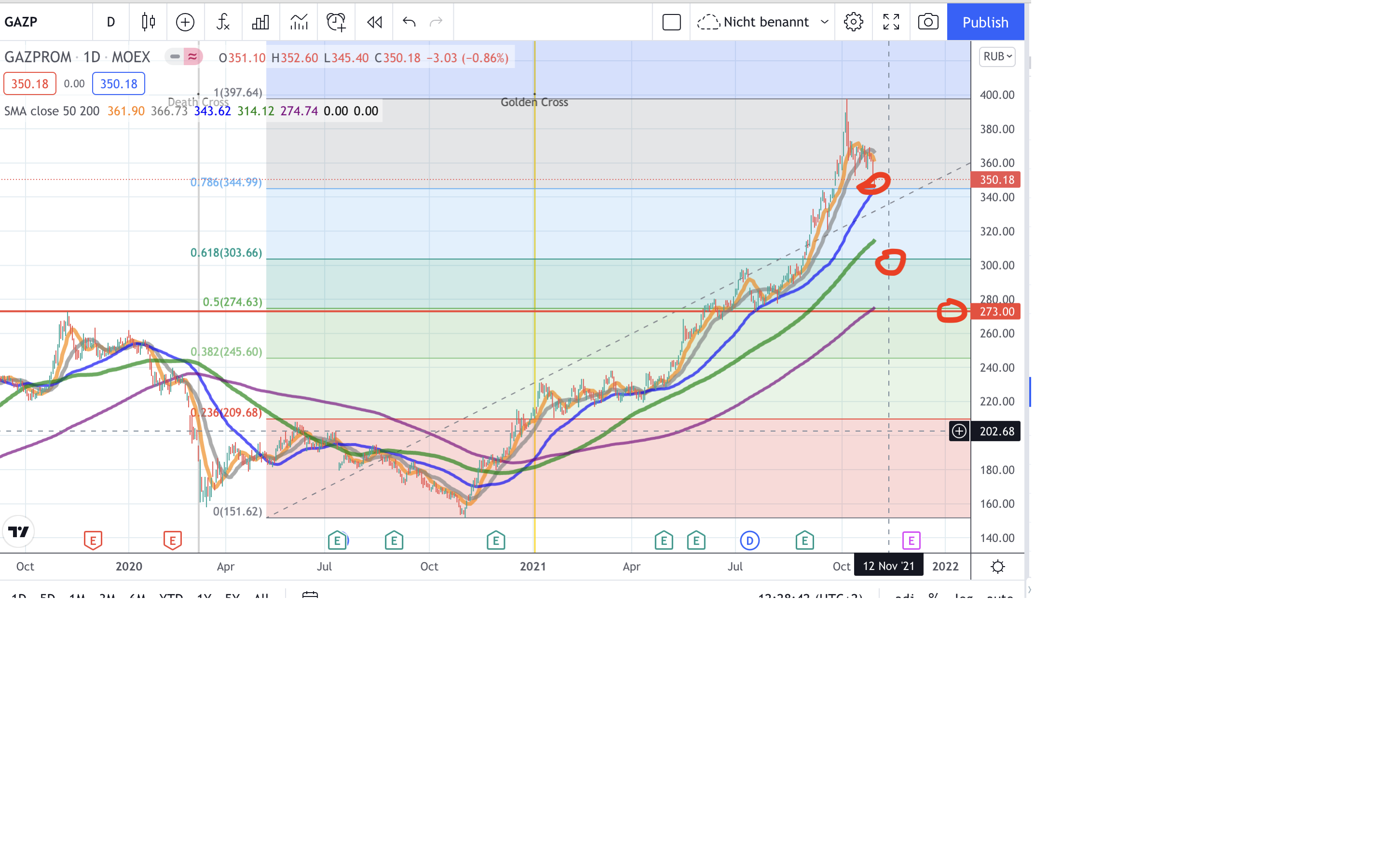Click the layout selection square icon
Image resolution: width=1389 pixels, height=868 pixels.
point(671,22)
